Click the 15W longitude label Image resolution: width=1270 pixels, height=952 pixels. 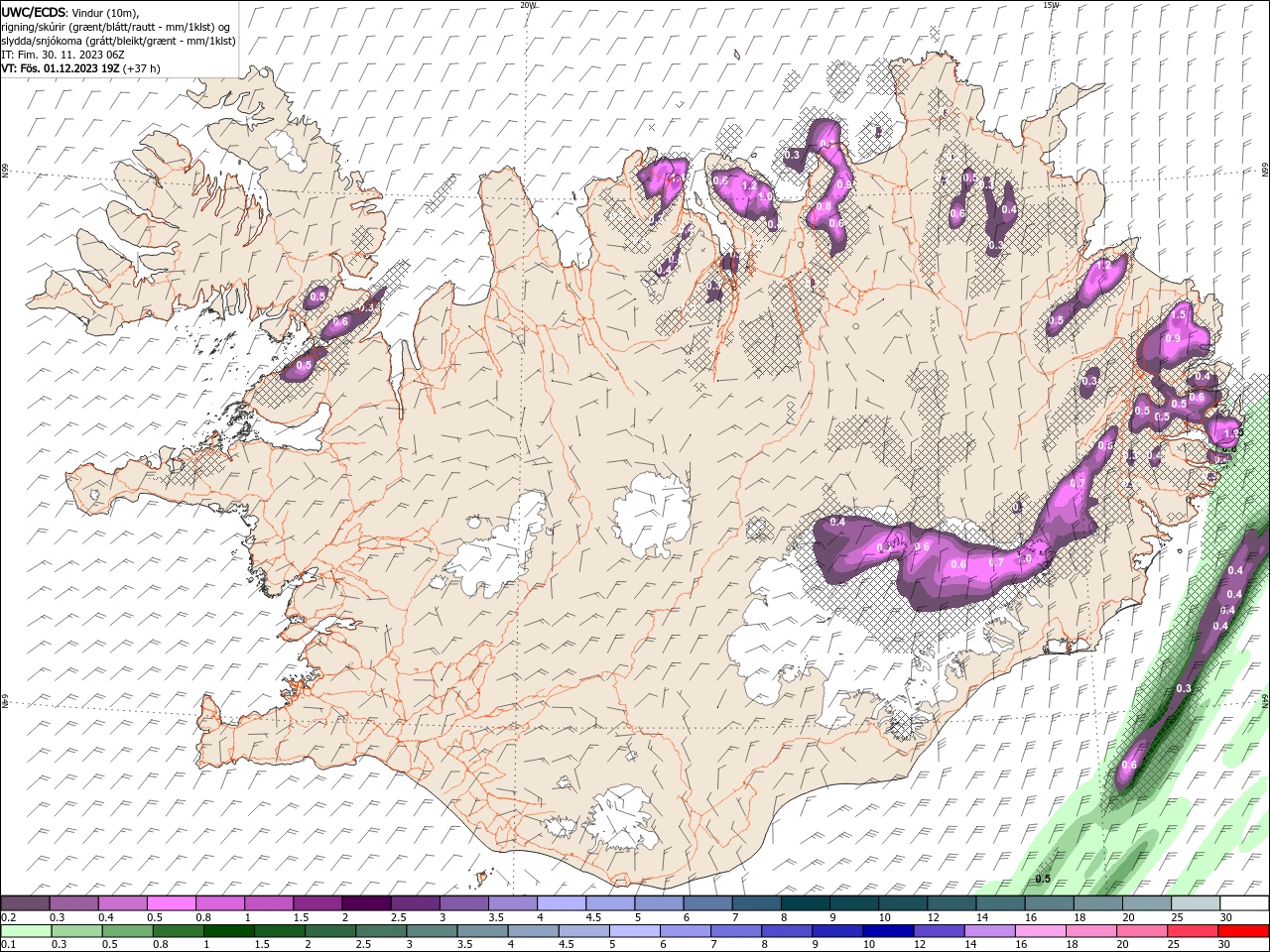[1051, 5]
